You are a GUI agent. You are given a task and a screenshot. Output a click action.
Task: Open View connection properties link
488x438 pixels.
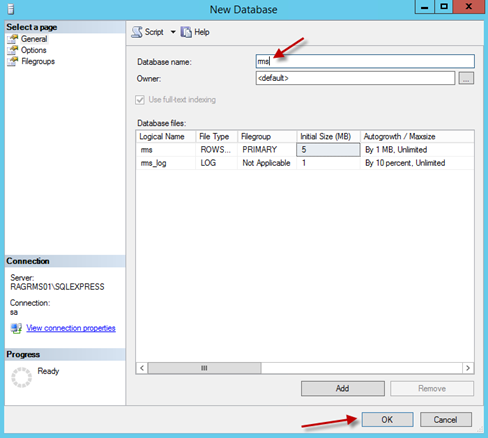(x=71, y=328)
